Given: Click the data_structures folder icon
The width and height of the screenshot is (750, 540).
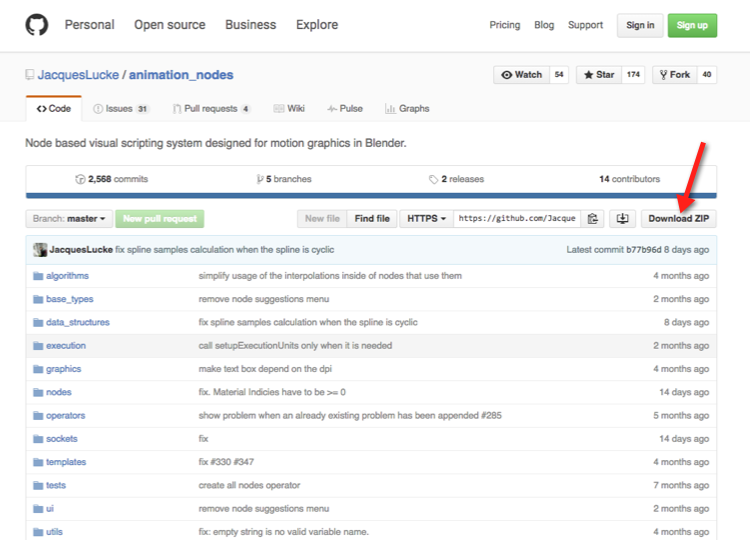Looking at the screenshot, I should 38,322.
